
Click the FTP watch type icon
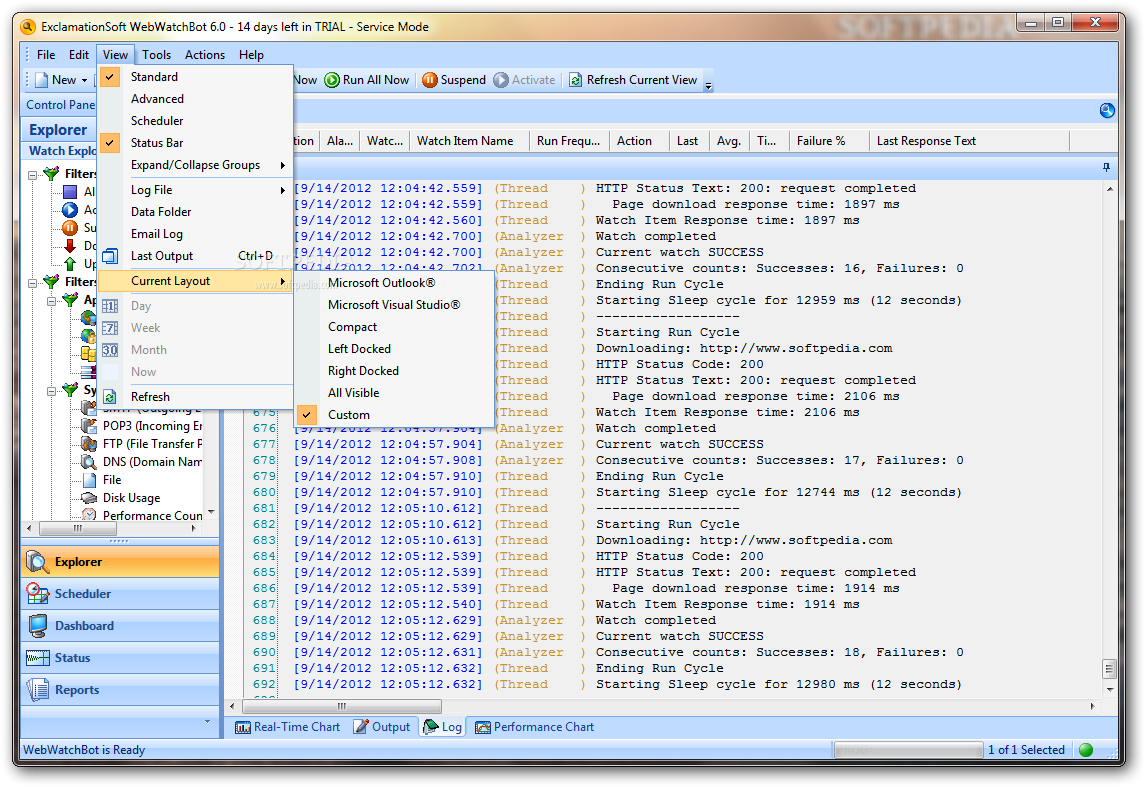89,444
